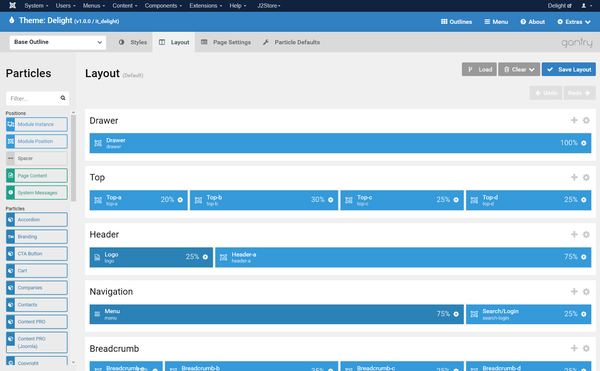Click search icon in particle filter
600x371 pixels.
[63, 98]
